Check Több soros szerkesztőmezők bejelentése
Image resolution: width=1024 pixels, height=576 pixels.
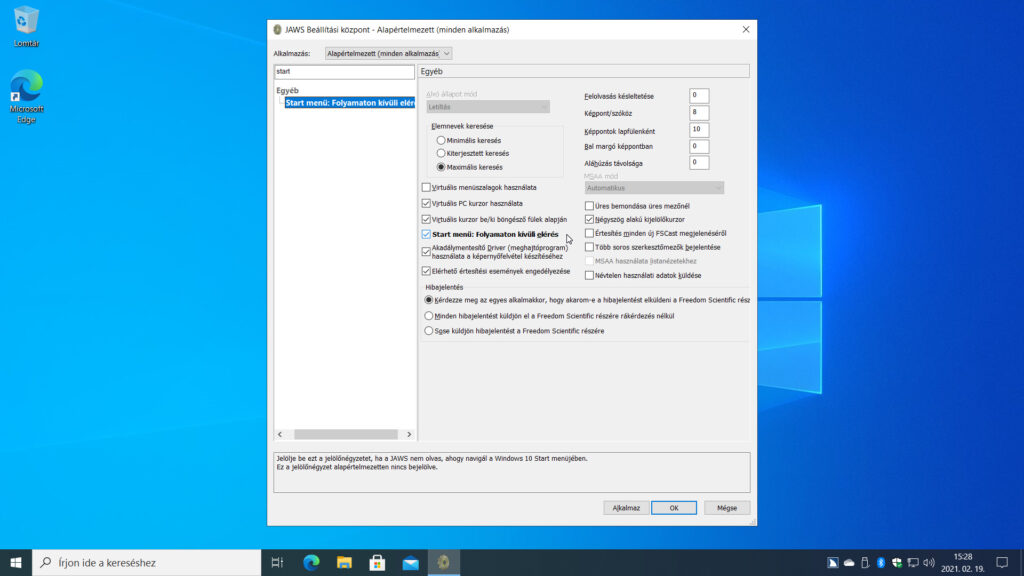(x=589, y=248)
